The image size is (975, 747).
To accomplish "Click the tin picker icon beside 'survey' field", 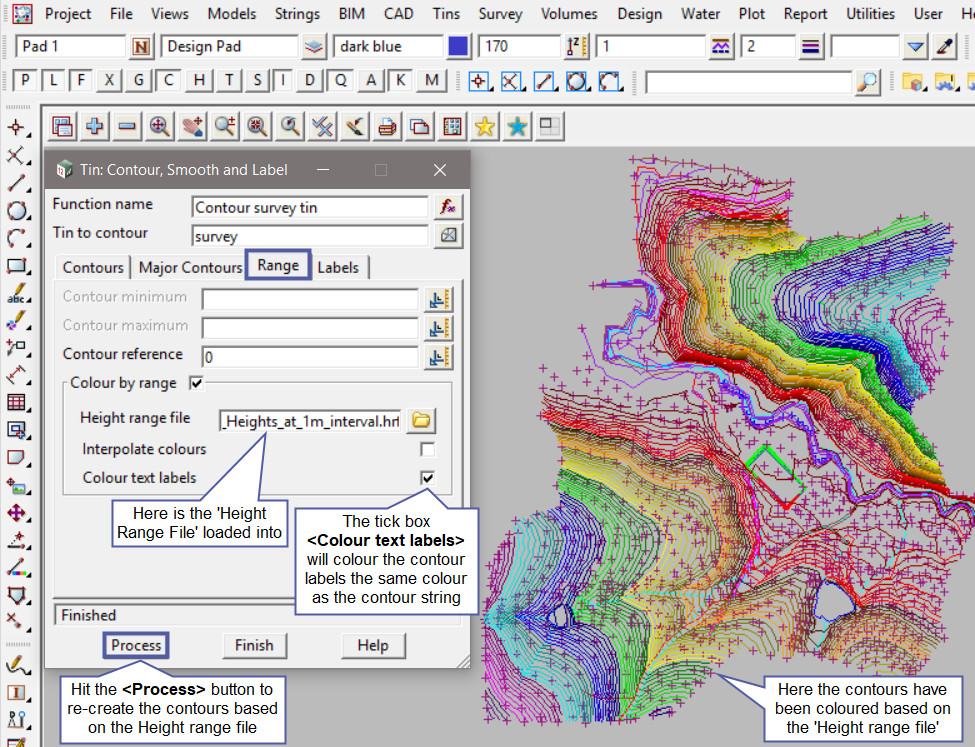I will [x=447, y=236].
